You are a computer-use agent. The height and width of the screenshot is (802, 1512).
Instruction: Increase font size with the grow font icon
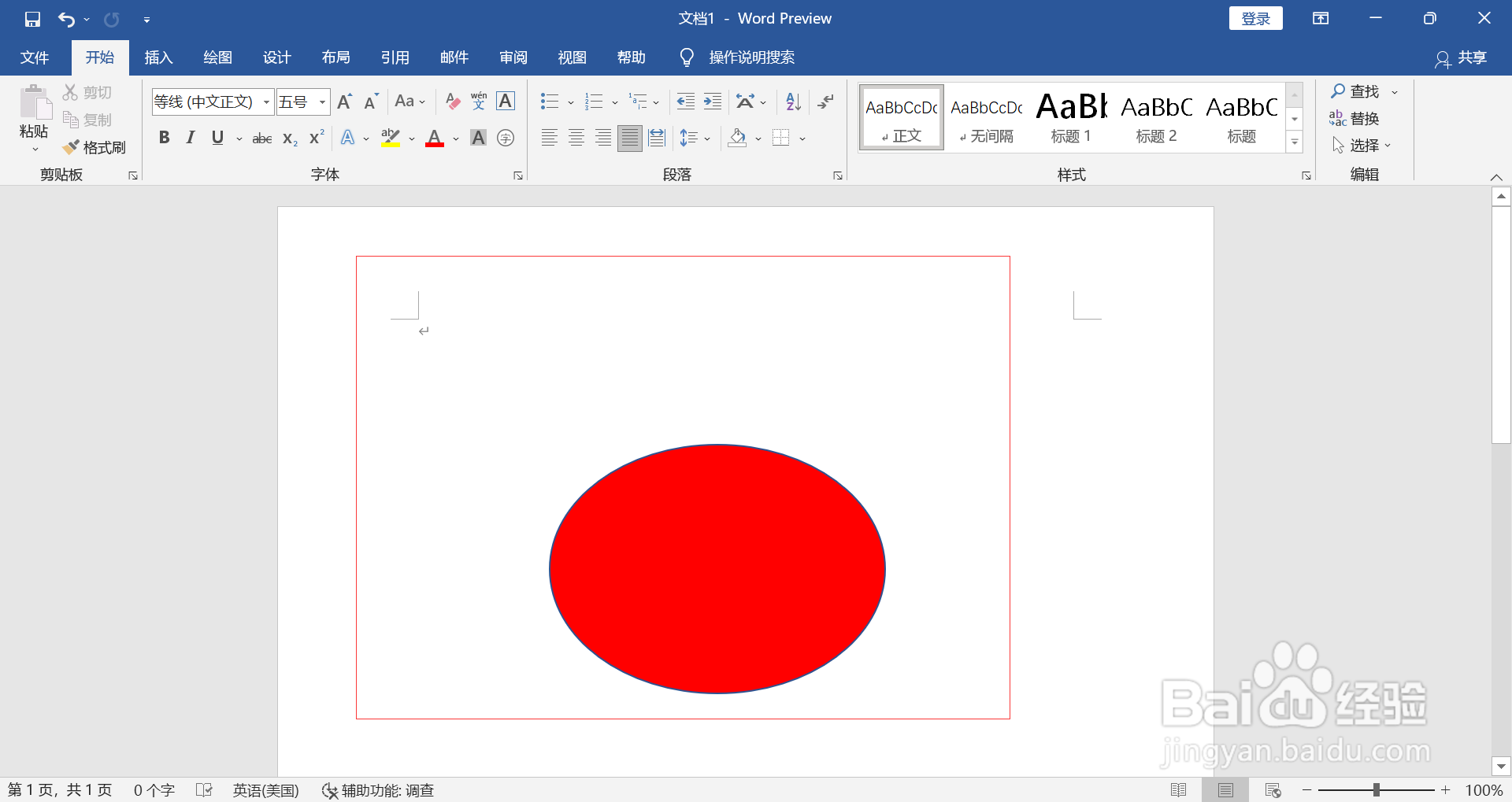344,102
